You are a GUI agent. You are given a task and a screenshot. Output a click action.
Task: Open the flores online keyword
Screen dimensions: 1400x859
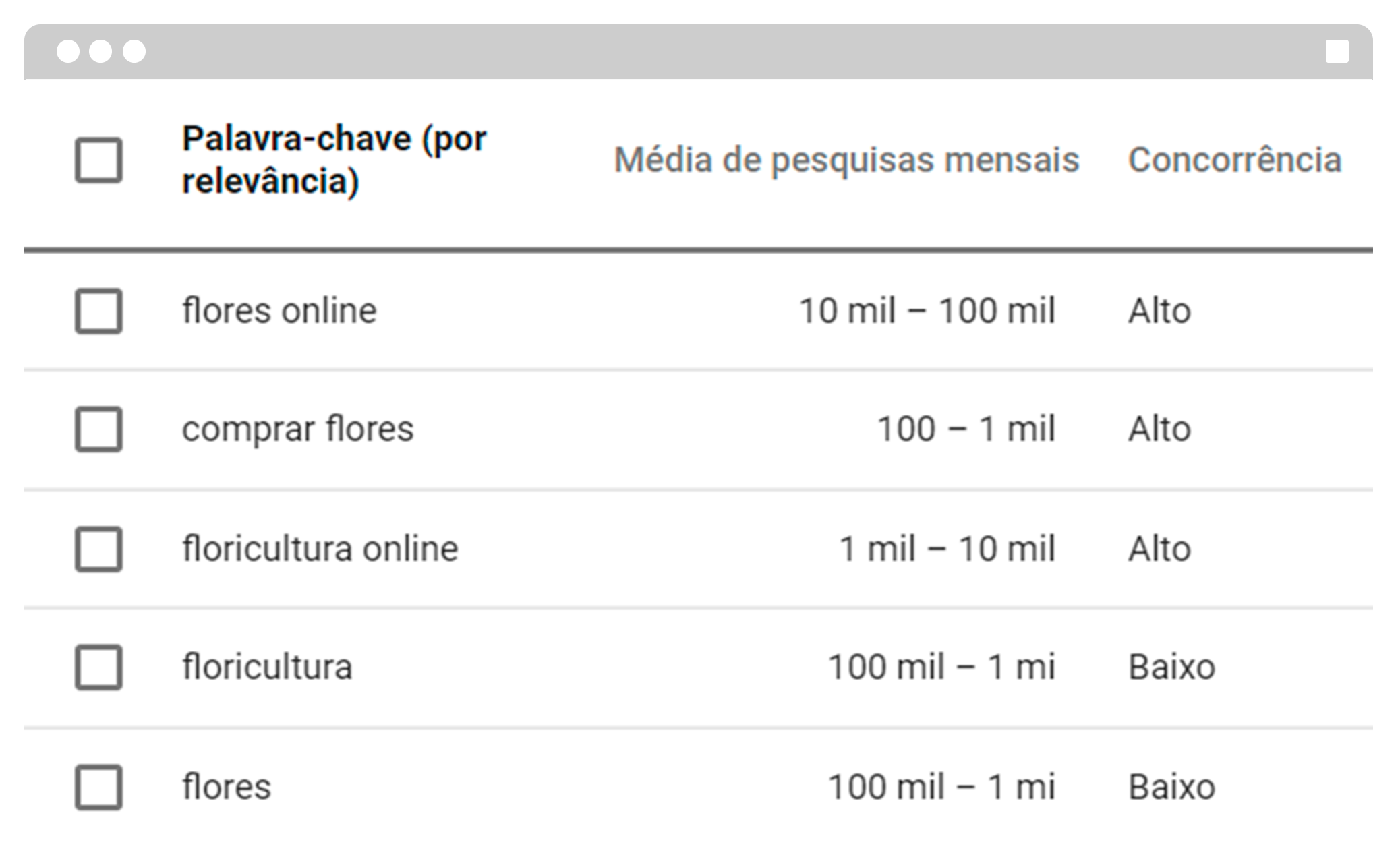(x=279, y=311)
